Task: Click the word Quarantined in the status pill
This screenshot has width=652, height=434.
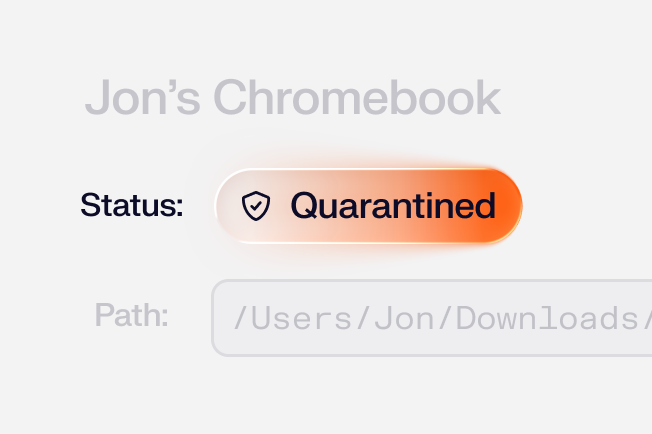Action: 393,206
